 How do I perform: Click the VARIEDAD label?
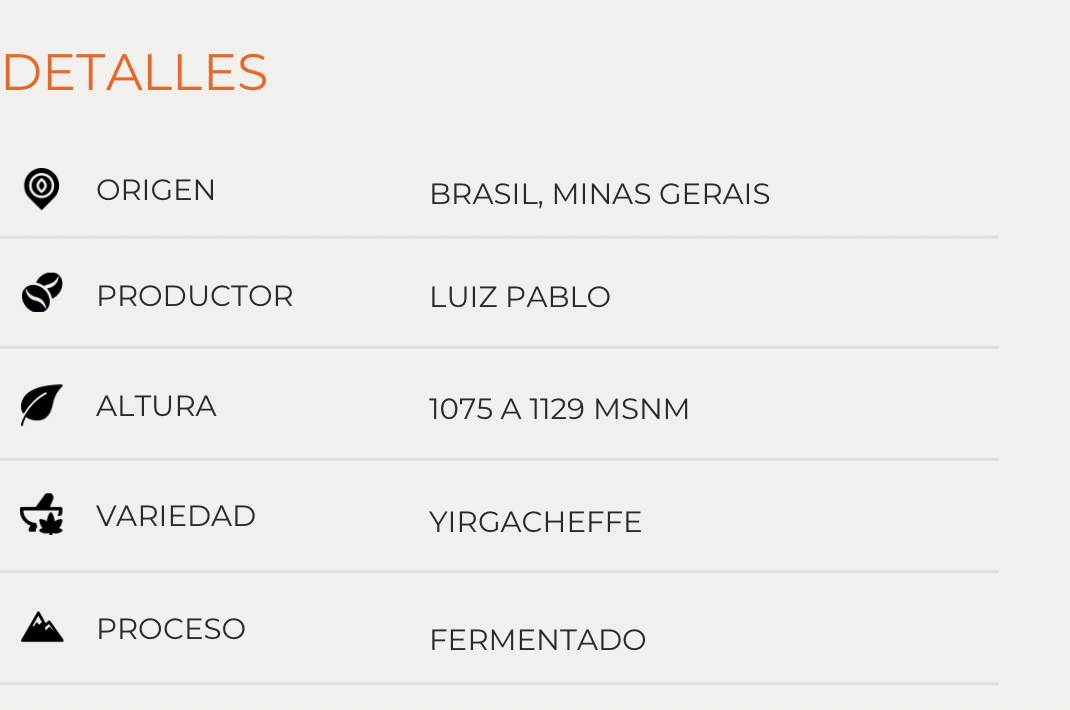click(176, 516)
